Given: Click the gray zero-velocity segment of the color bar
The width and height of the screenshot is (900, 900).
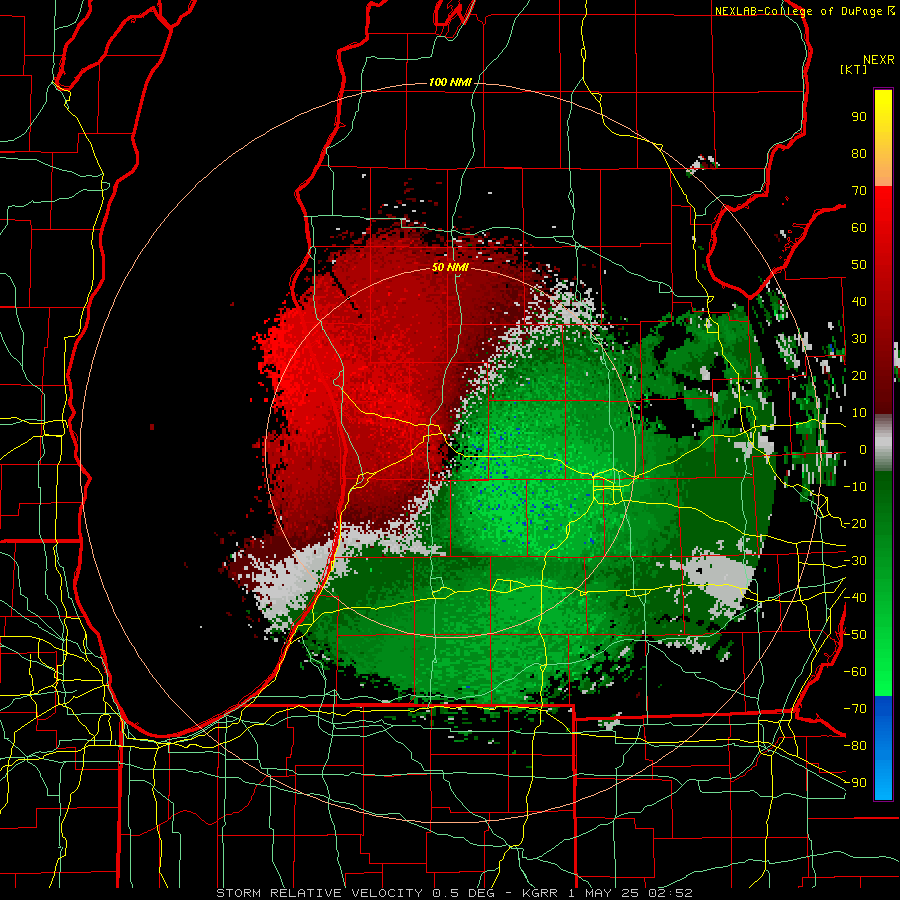Looking at the screenshot, I should (883, 443).
